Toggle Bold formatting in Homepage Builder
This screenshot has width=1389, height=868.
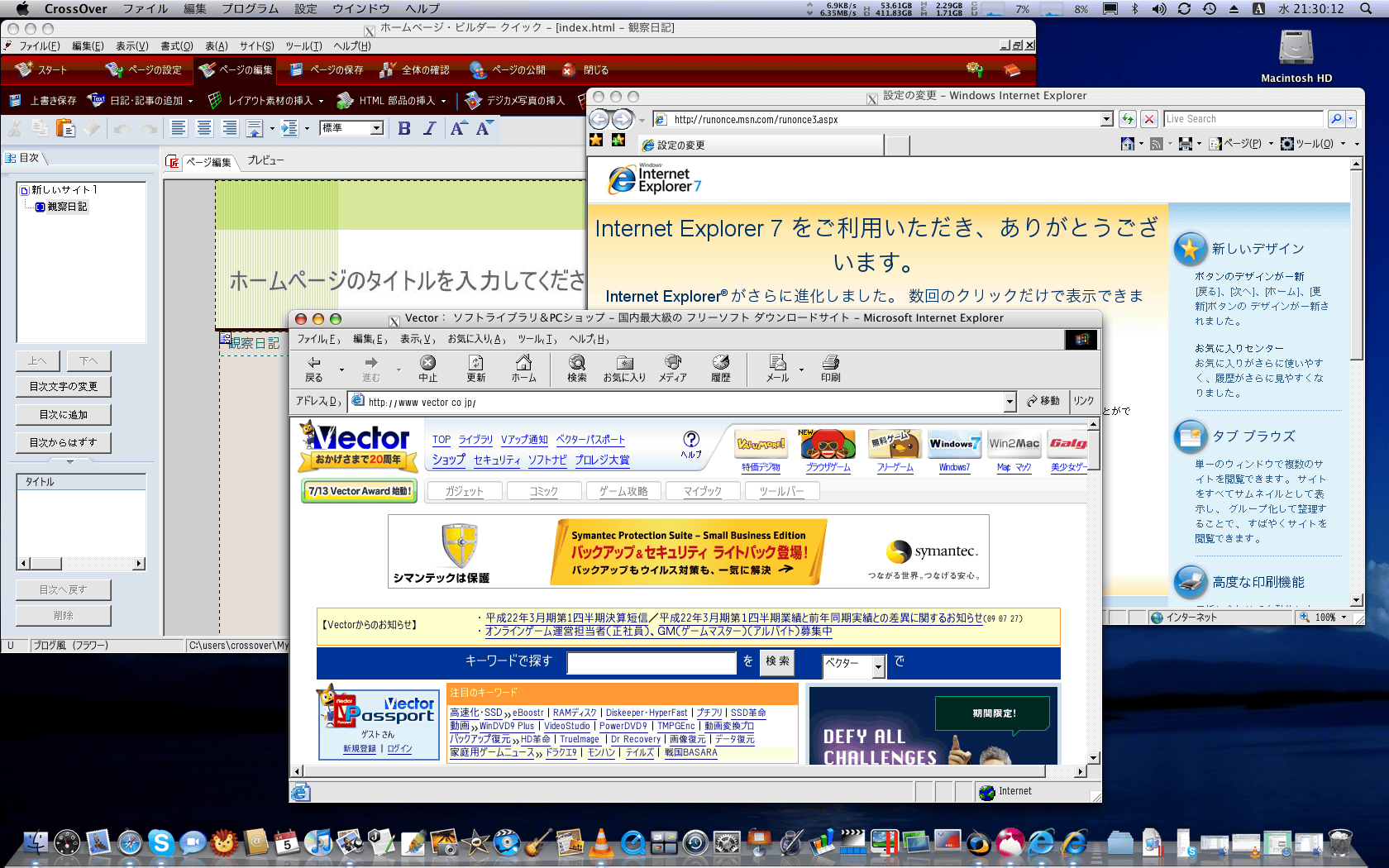(404, 128)
